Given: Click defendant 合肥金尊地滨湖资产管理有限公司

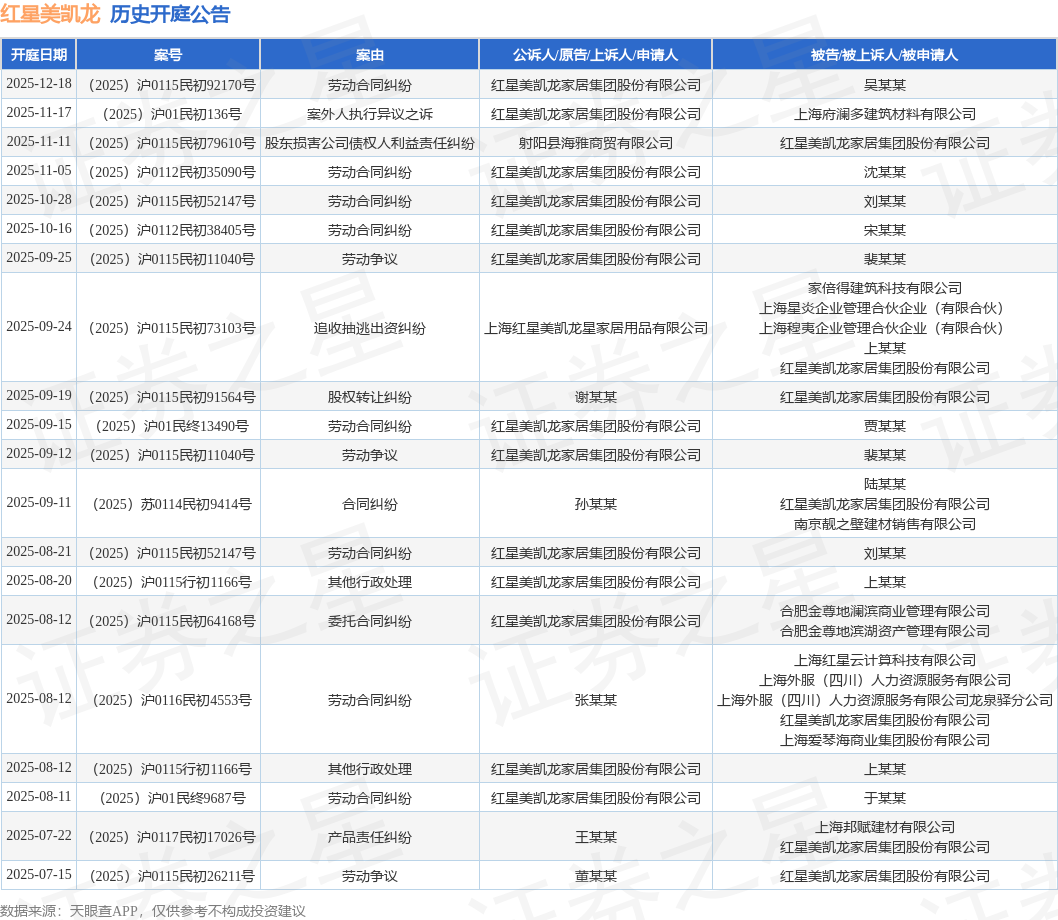Looking at the screenshot, I should 885,631.
